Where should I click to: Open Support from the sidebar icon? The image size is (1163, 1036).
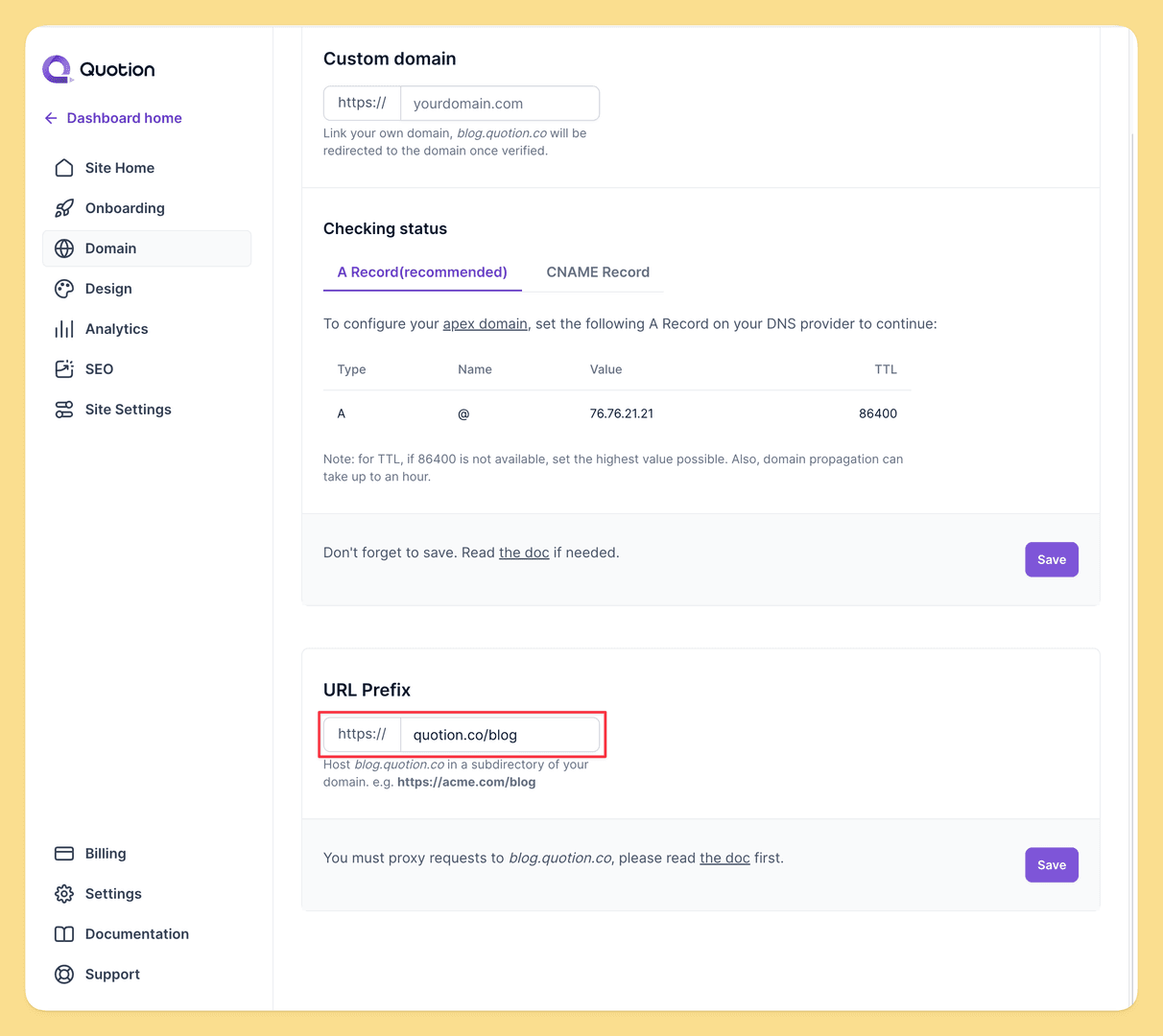tap(63, 974)
